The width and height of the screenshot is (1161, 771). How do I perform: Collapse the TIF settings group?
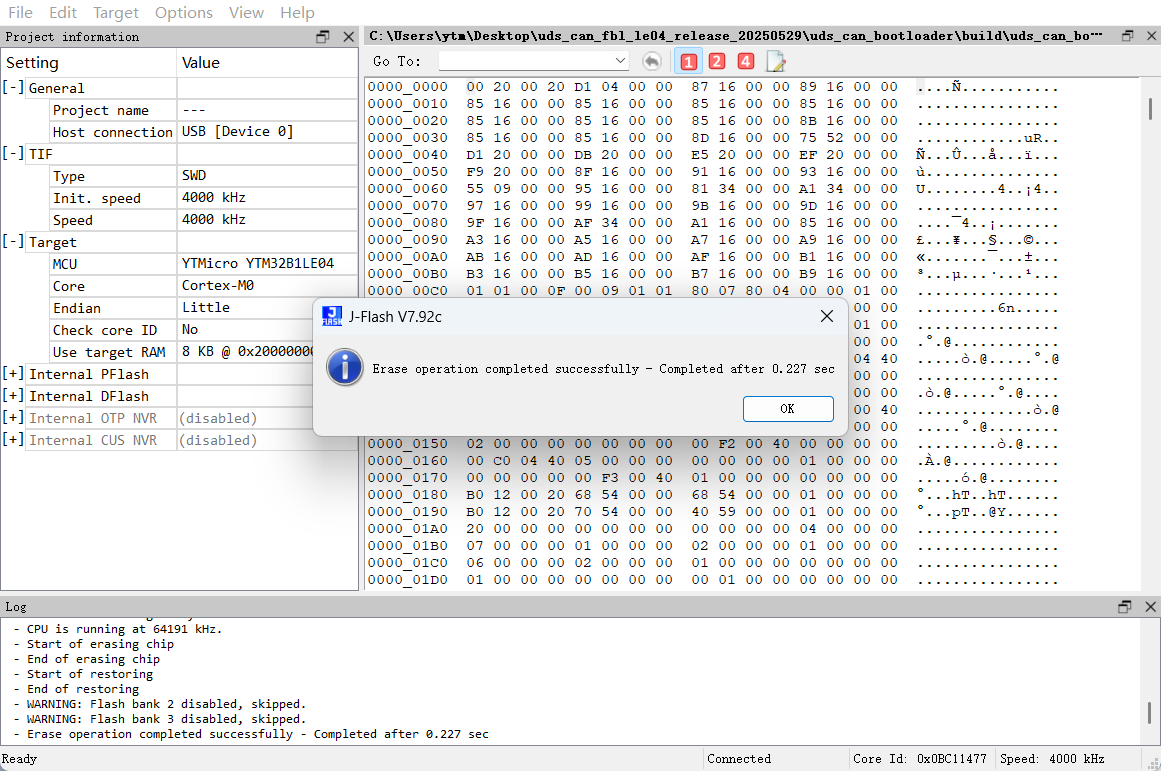point(14,154)
